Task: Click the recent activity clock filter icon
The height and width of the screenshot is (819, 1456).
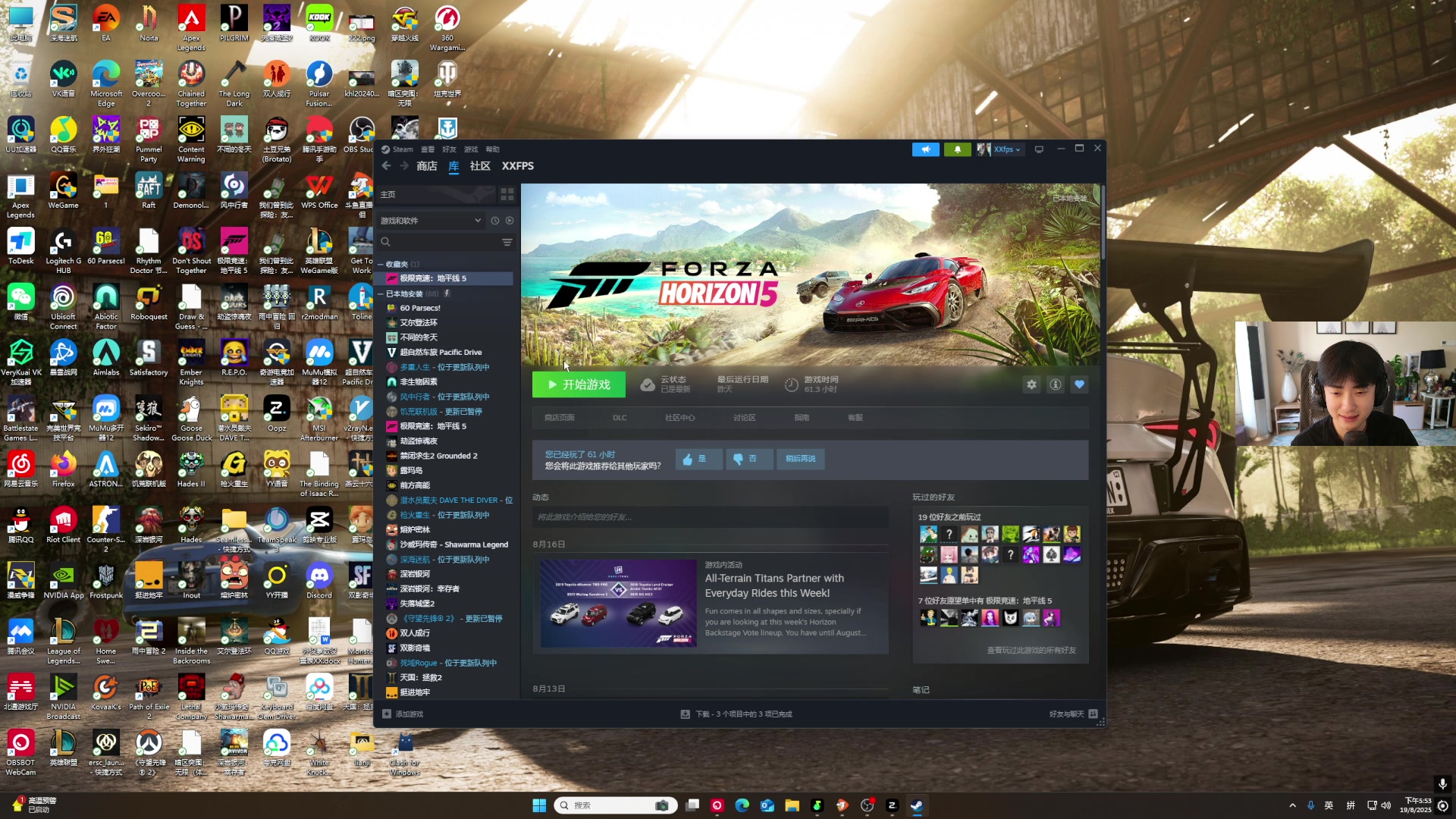Action: (494, 221)
